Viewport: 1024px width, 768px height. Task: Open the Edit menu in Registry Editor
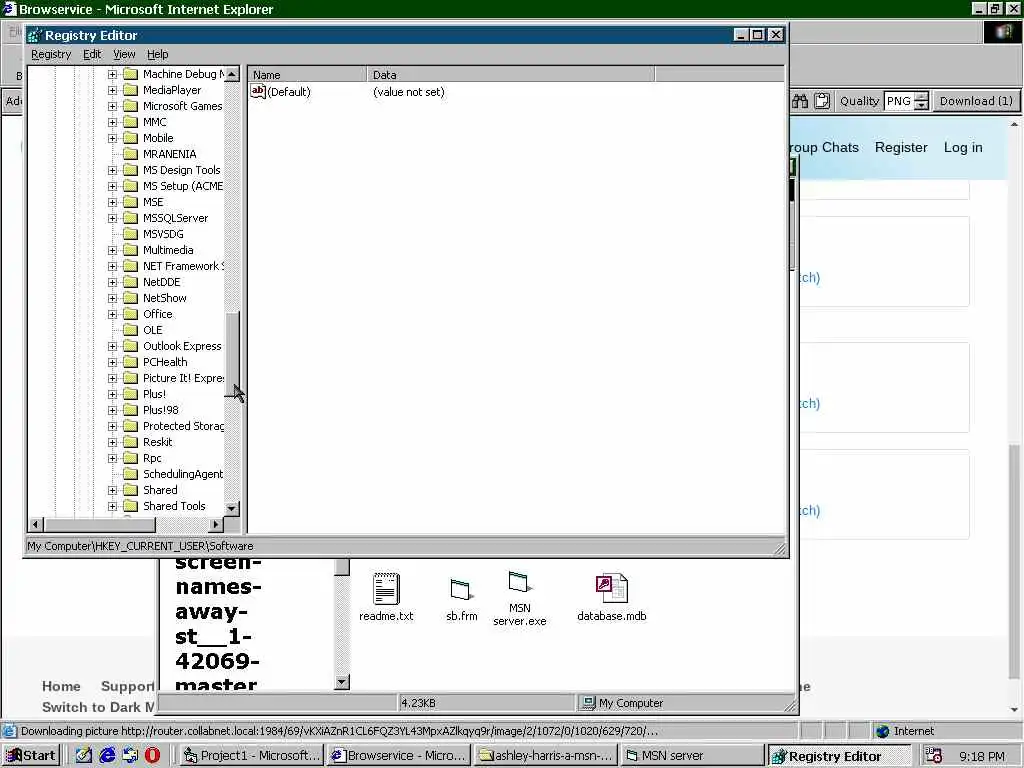coord(92,54)
